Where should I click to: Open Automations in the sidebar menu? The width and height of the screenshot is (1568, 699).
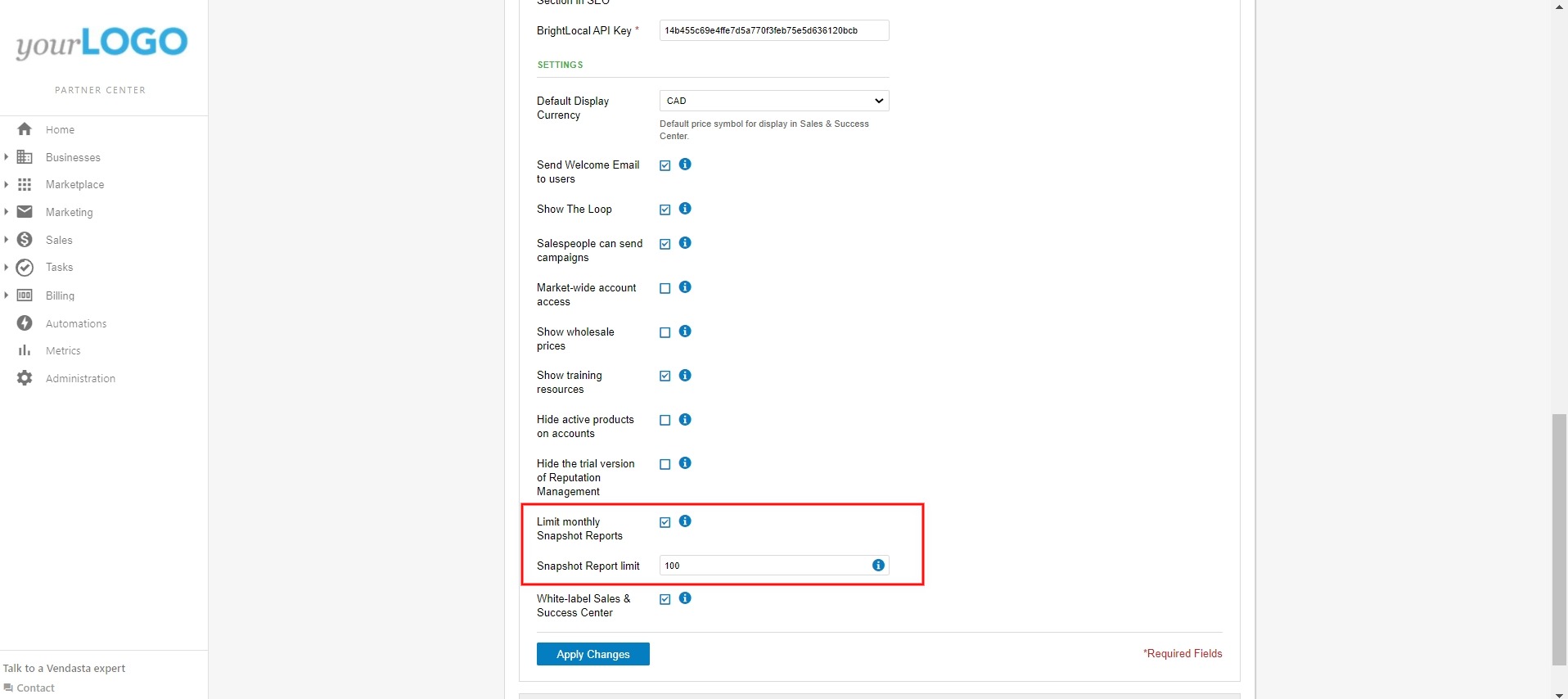(x=76, y=324)
